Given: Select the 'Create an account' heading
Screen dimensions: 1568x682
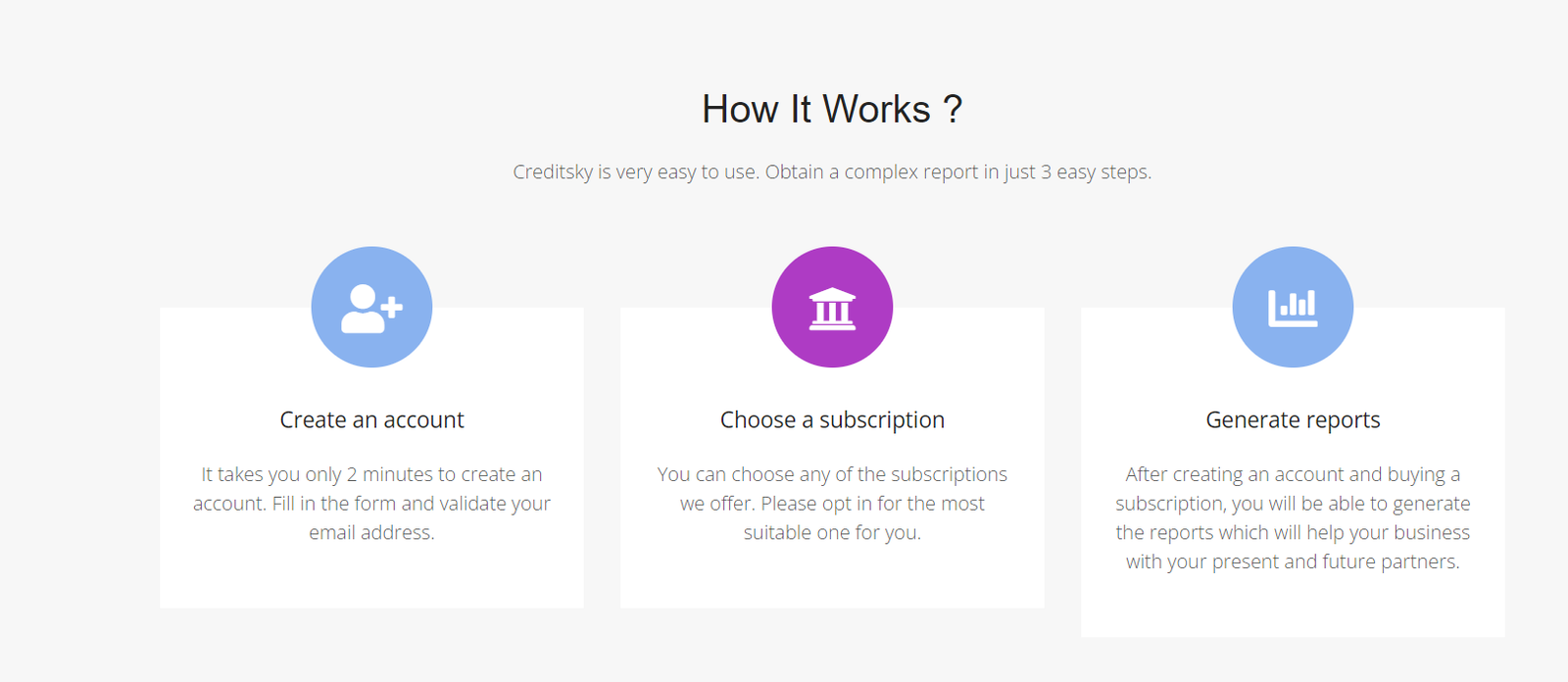Looking at the screenshot, I should click(371, 419).
